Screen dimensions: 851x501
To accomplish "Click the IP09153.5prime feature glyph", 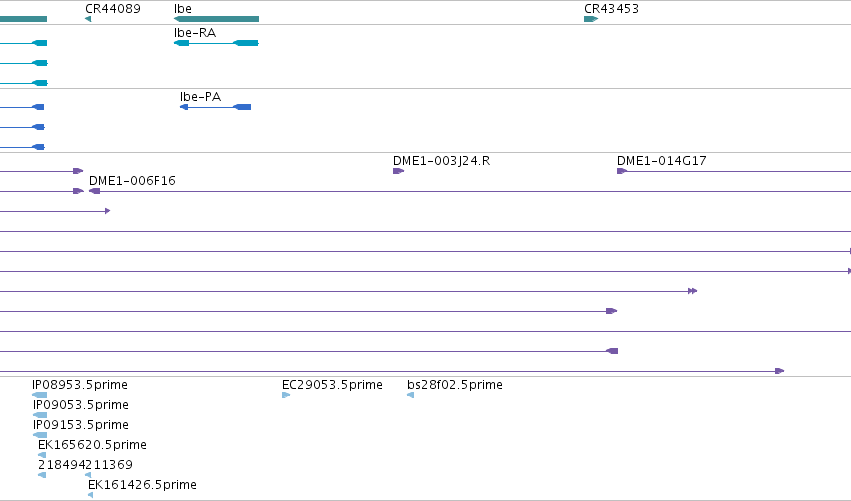I will [x=40, y=435].
